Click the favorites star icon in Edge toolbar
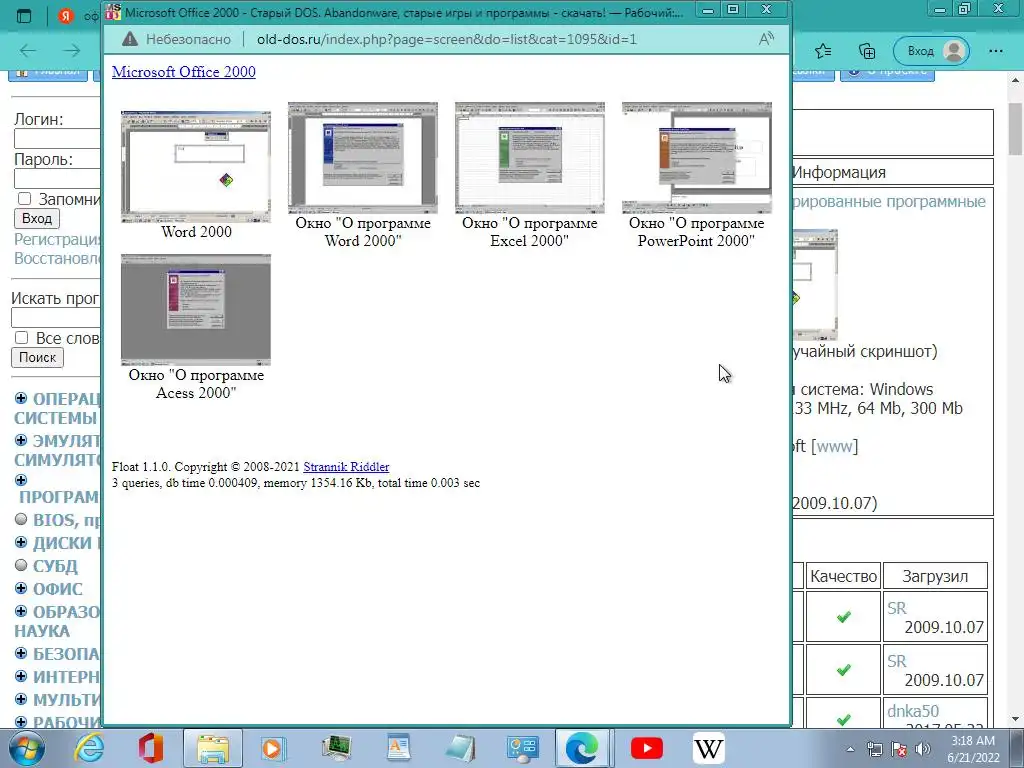 (x=823, y=51)
